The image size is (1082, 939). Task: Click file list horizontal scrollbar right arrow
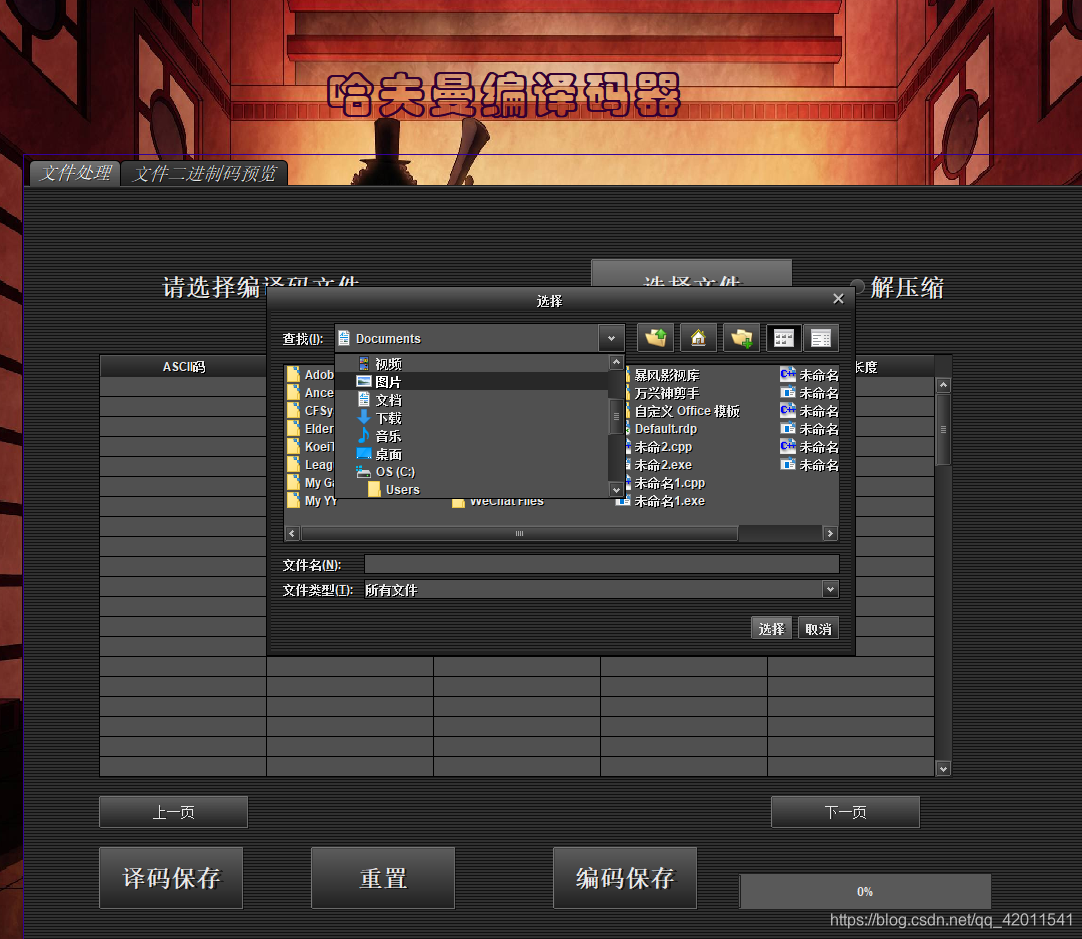pos(830,533)
